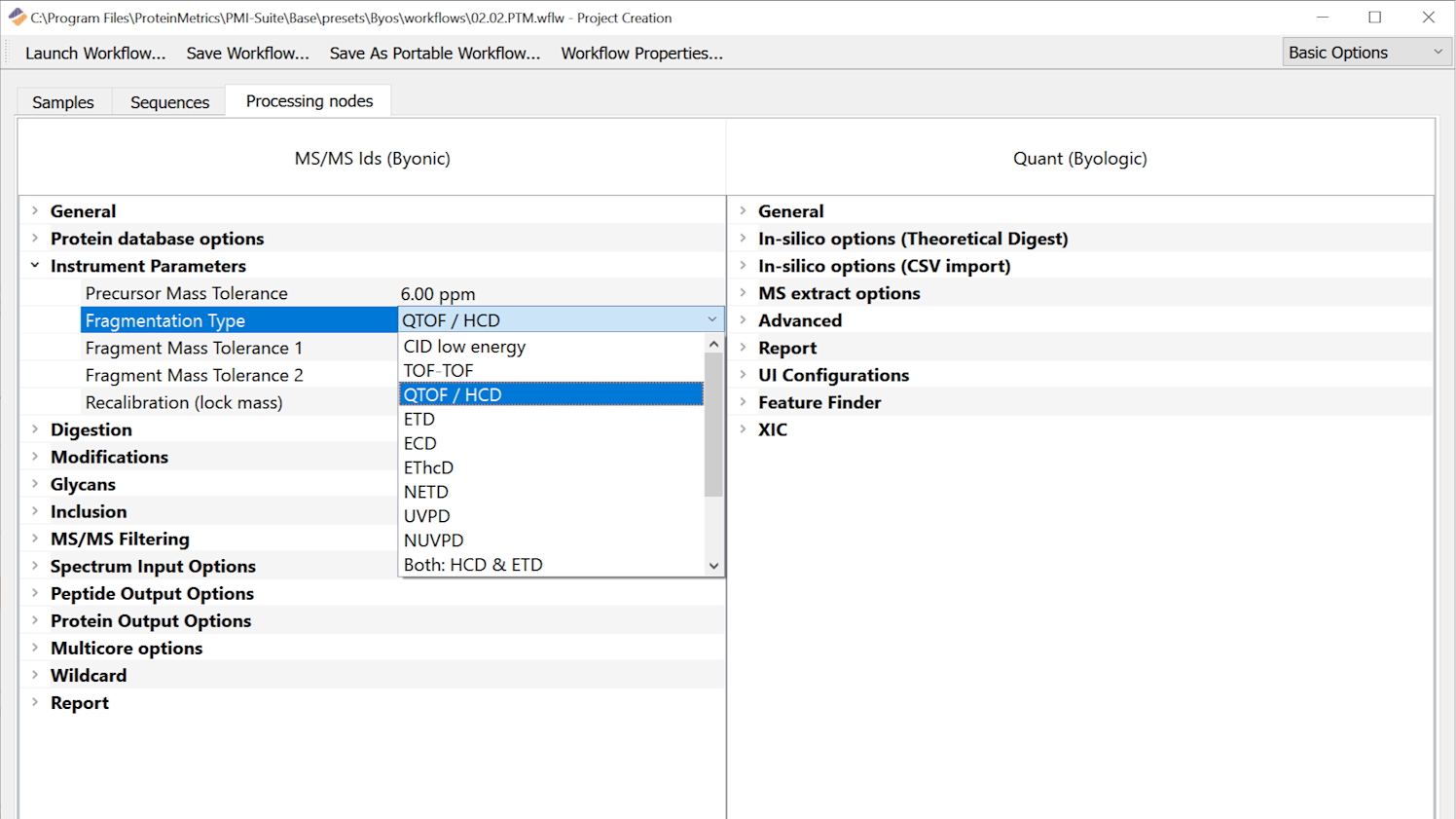Image resolution: width=1456 pixels, height=819 pixels.
Task: Choose CID low energy fragmentation option
Action: [464, 347]
